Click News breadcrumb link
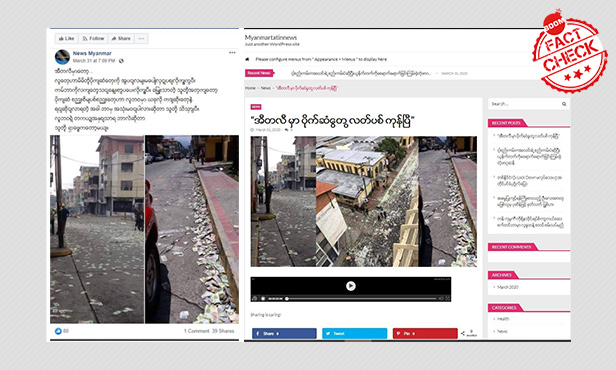616x370 pixels. (x=266, y=88)
